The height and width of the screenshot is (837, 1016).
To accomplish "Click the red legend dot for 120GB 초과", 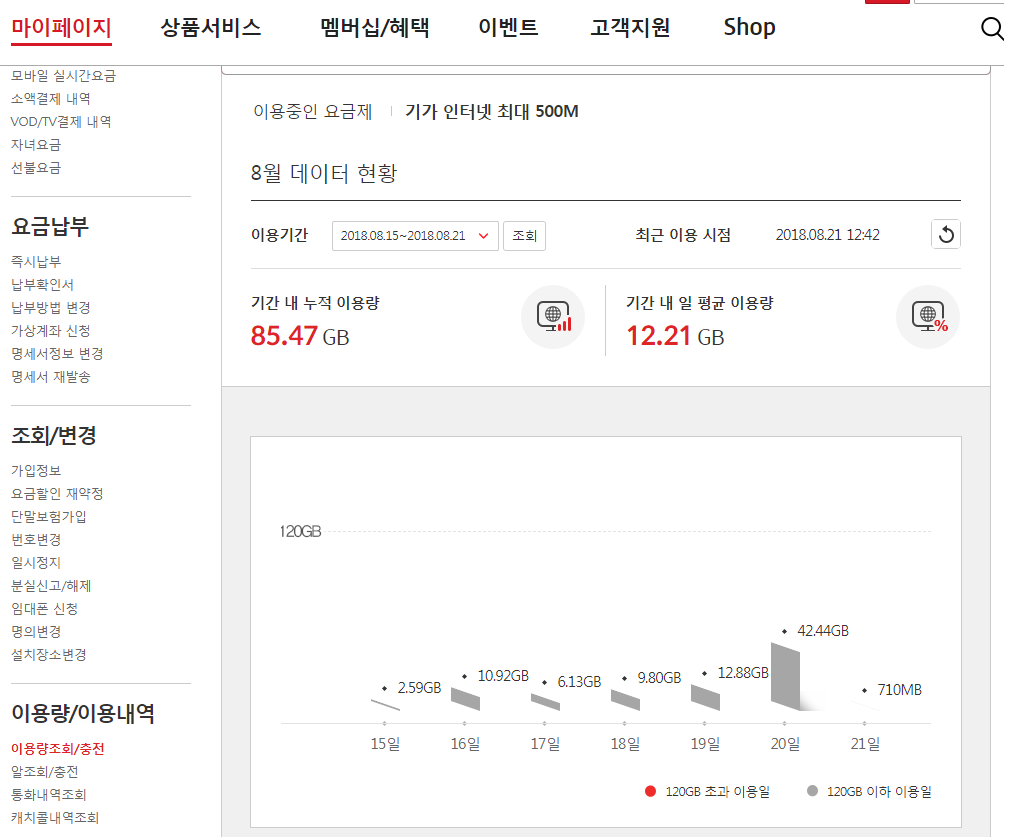I will [651, 791].
